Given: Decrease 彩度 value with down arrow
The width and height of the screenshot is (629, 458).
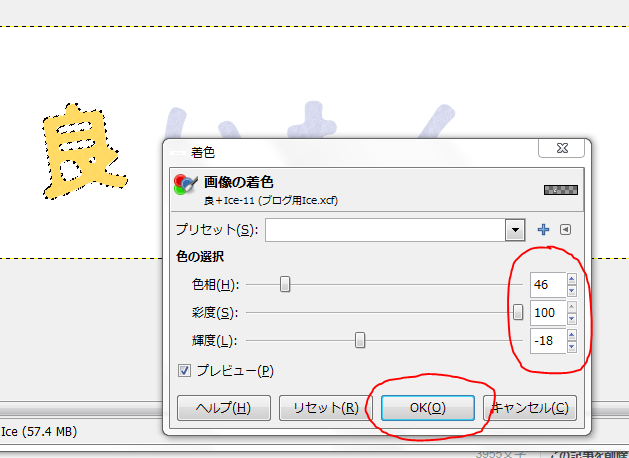Looking at the screenshot, I should (572, 318).
